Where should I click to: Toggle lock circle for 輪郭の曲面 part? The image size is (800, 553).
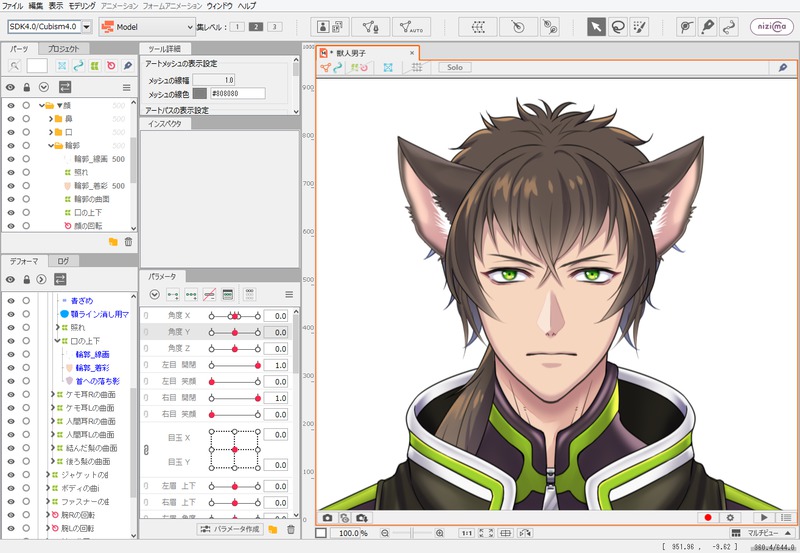pyautogui.click(x=26, y=199)
